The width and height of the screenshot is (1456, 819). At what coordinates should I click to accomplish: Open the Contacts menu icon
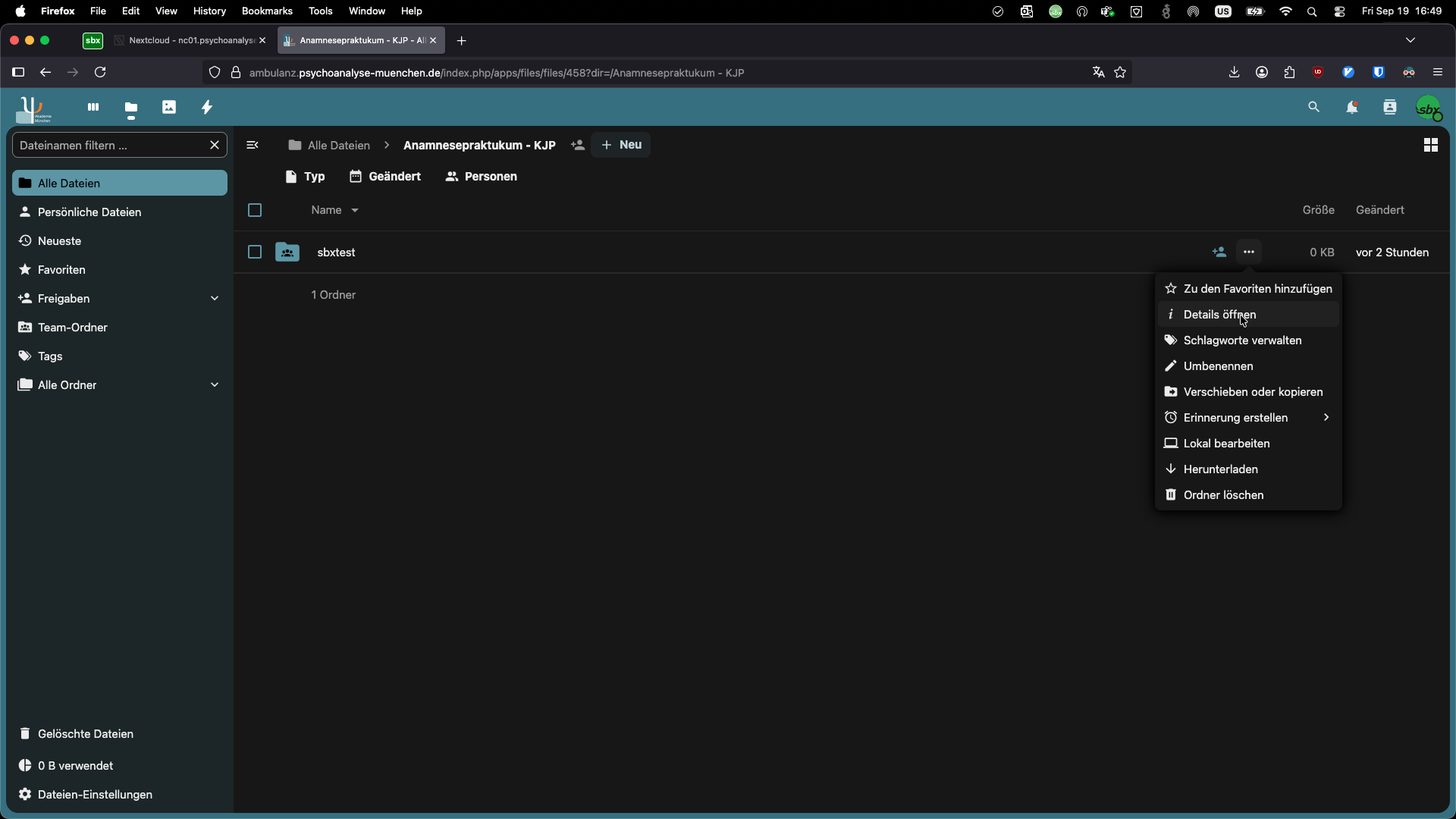coord(1389,108)
